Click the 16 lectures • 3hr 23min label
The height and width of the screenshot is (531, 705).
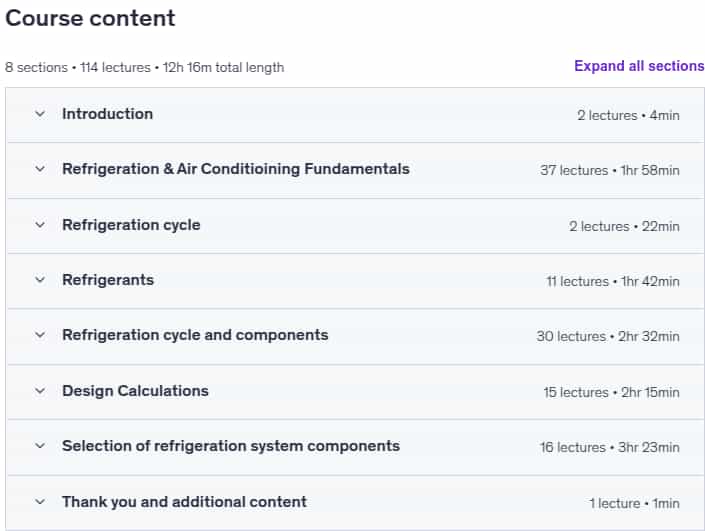610,447
